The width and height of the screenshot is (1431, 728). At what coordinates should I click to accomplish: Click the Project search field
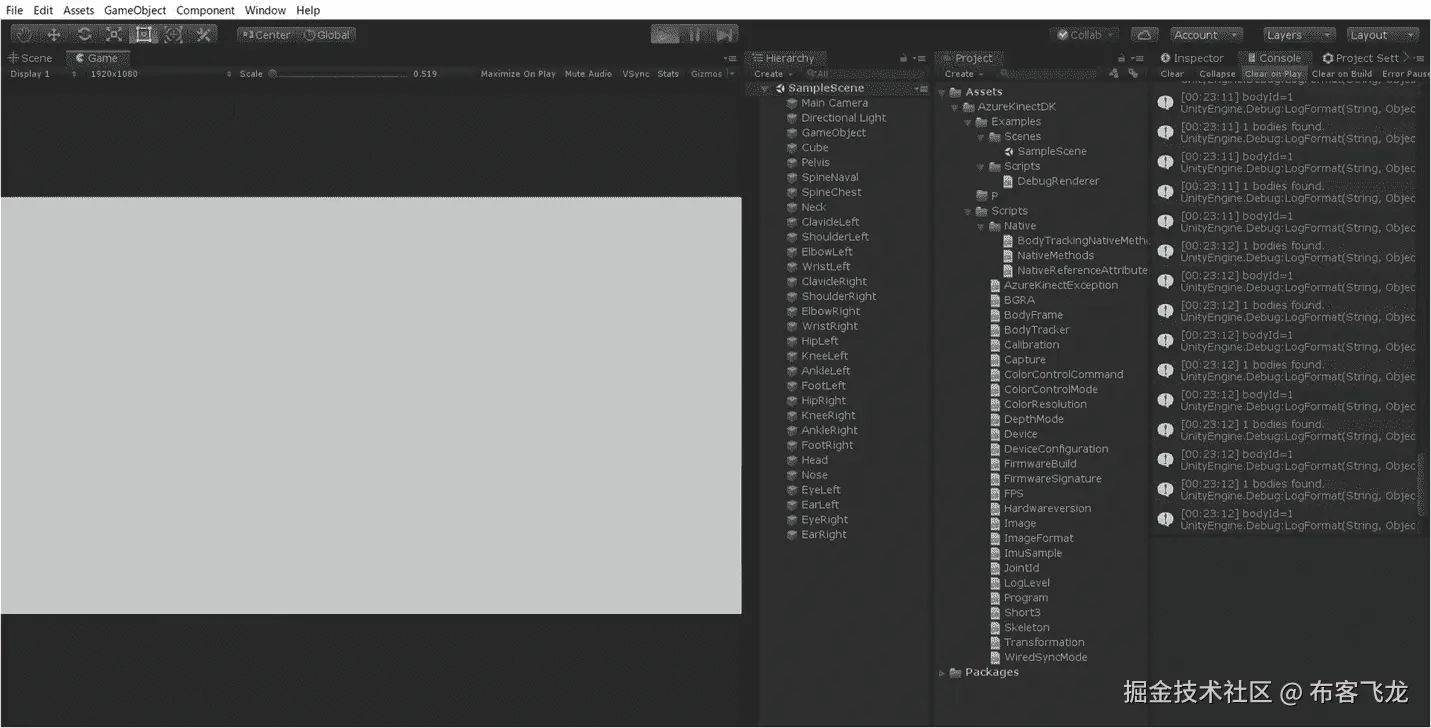pos(1050,74)
